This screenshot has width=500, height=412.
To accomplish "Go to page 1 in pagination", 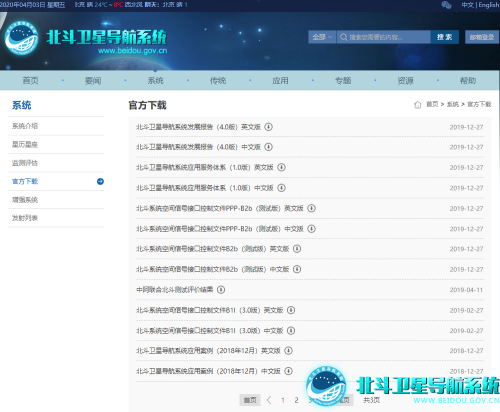I will tap(283, 400).
